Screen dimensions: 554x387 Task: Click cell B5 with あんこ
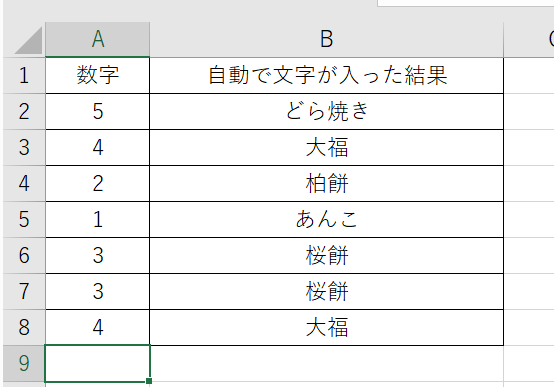click(326, 219)
